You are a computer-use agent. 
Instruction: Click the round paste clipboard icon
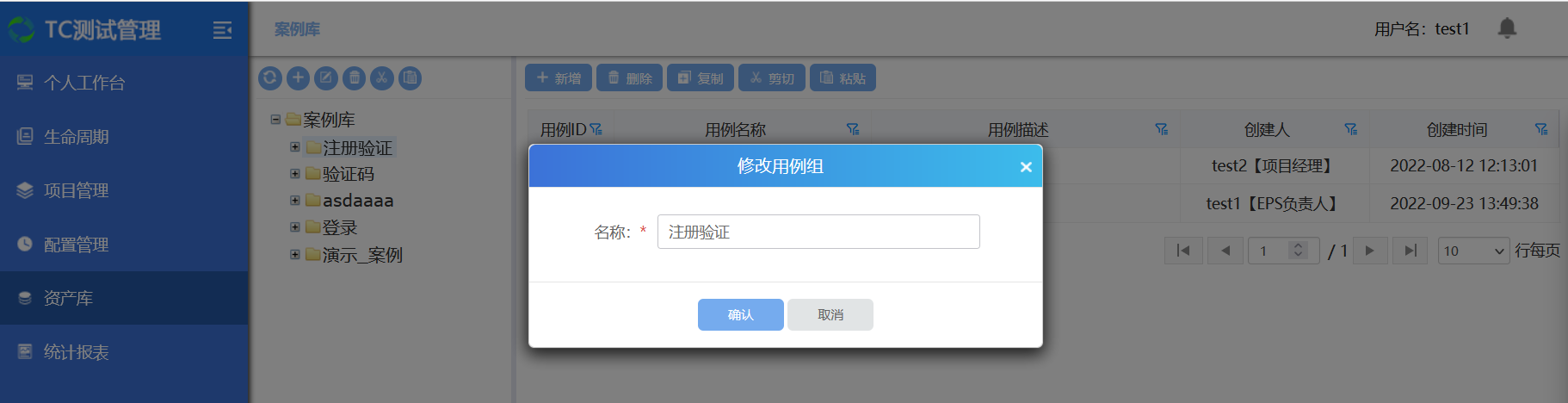click(411, 78)
